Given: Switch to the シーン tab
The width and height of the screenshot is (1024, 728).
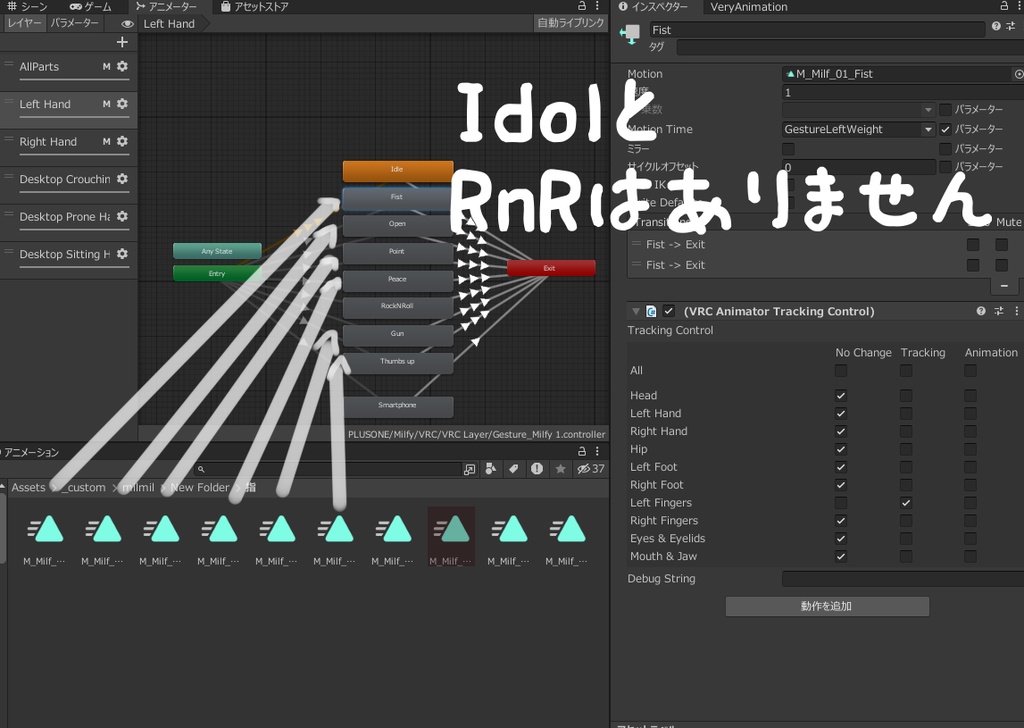Looking at the screenshot, I should [x=27, y=7].
